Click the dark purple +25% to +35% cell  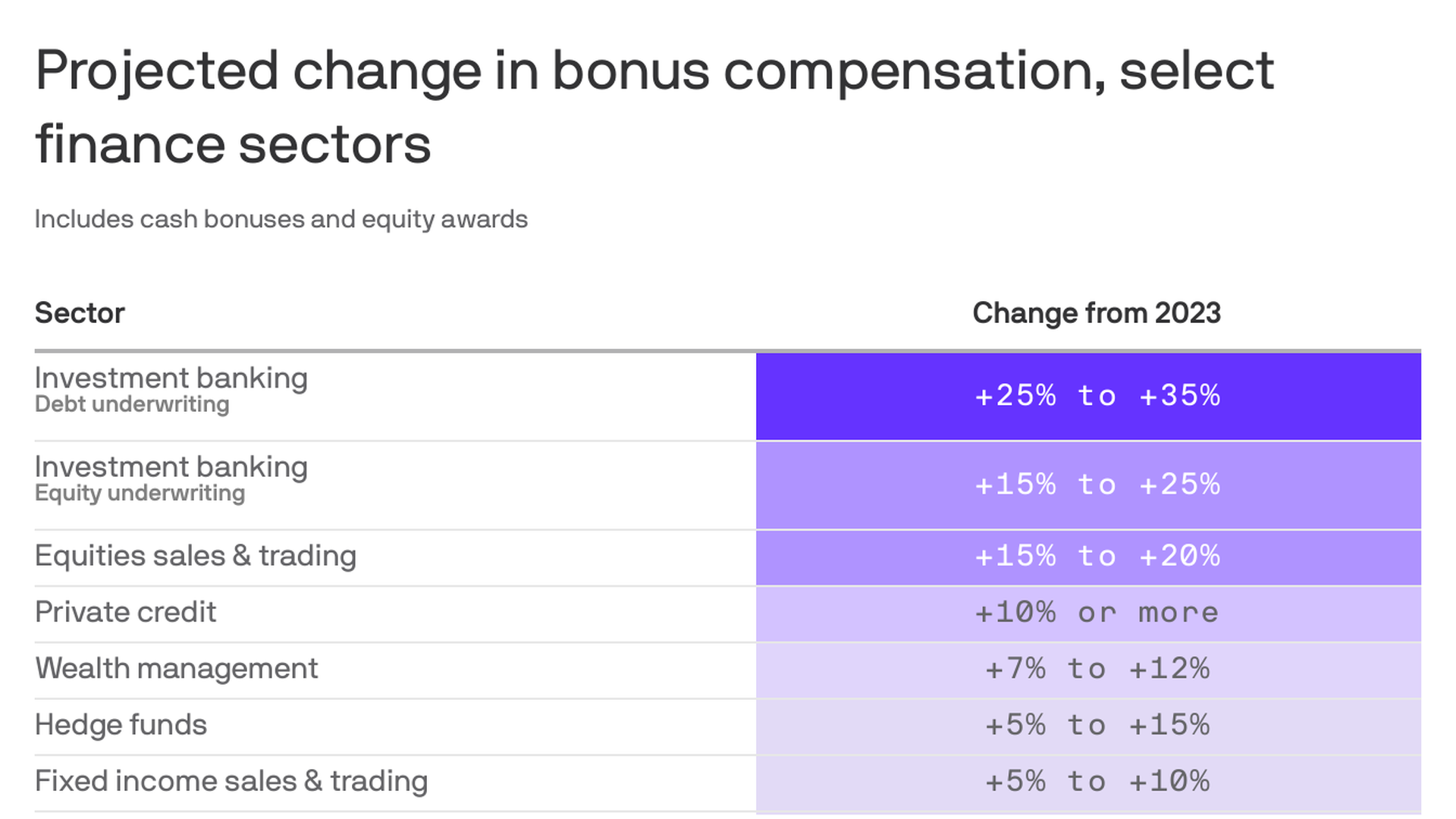pyautogui.click(x=1097, y=396)
